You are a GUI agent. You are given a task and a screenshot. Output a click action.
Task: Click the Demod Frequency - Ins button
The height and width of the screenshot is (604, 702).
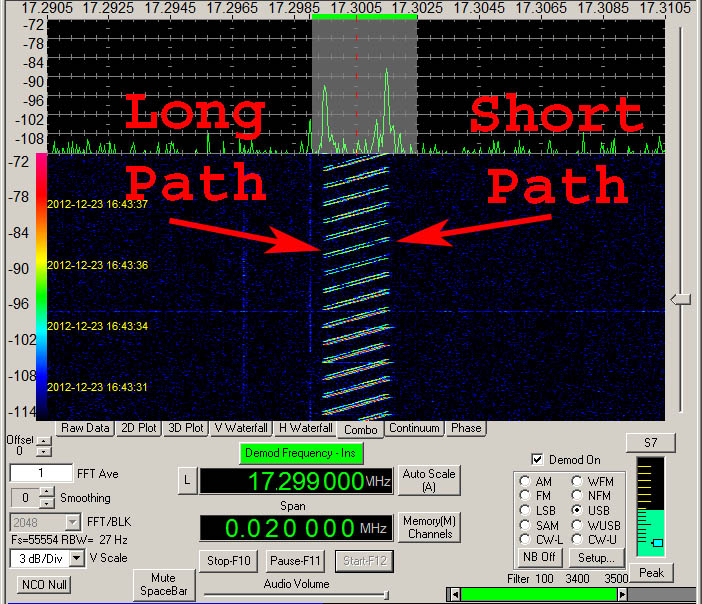(x=300, y=453)
